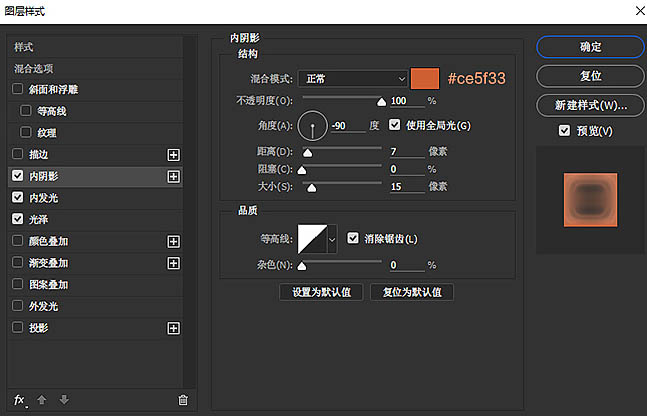The height and width of the screenshot is (416, 647).
Task: Click the 阻塞 slider handle
Action: coord(302,170)
